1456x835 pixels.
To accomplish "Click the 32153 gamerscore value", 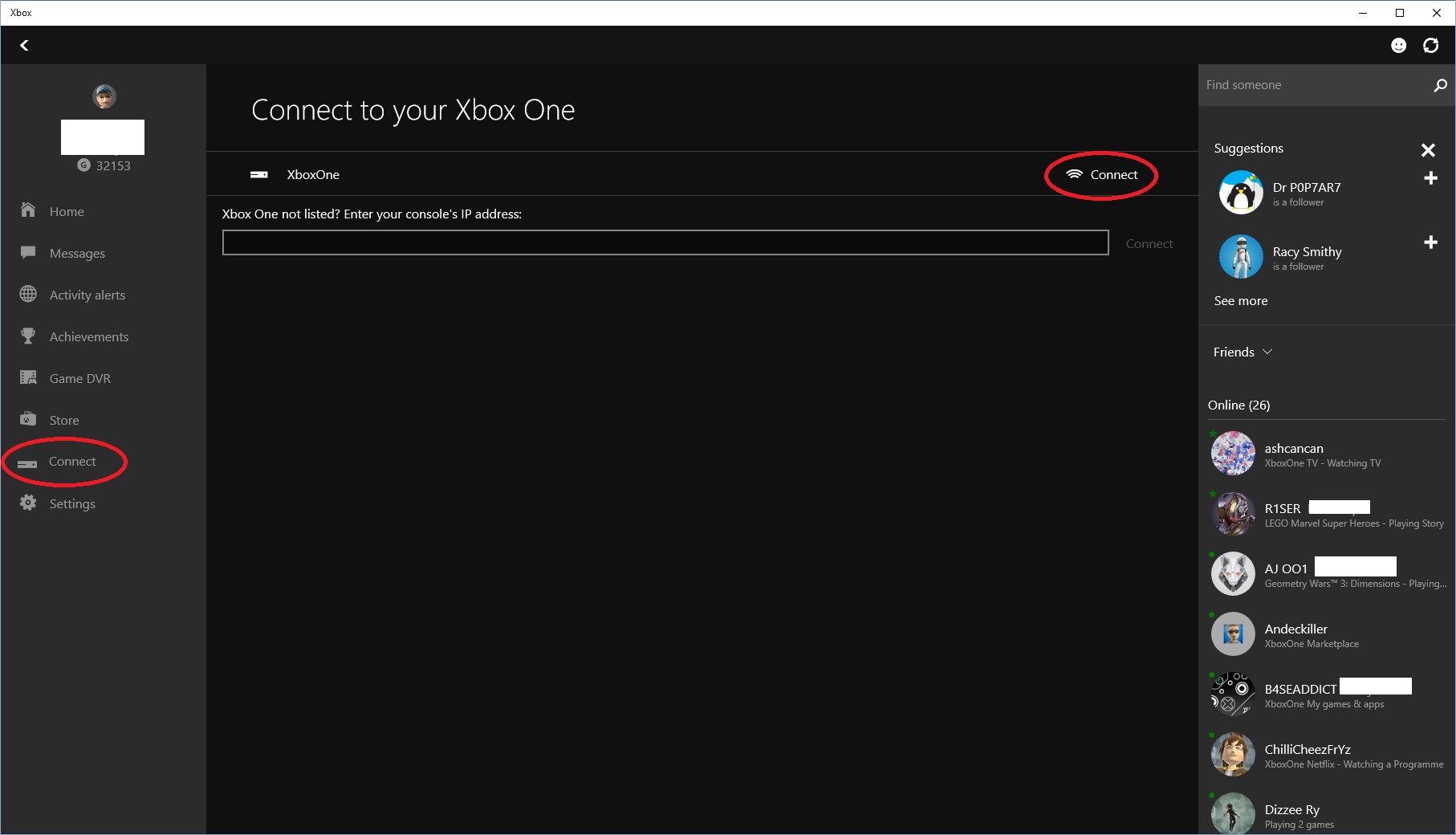I will (x=113, y=165).
